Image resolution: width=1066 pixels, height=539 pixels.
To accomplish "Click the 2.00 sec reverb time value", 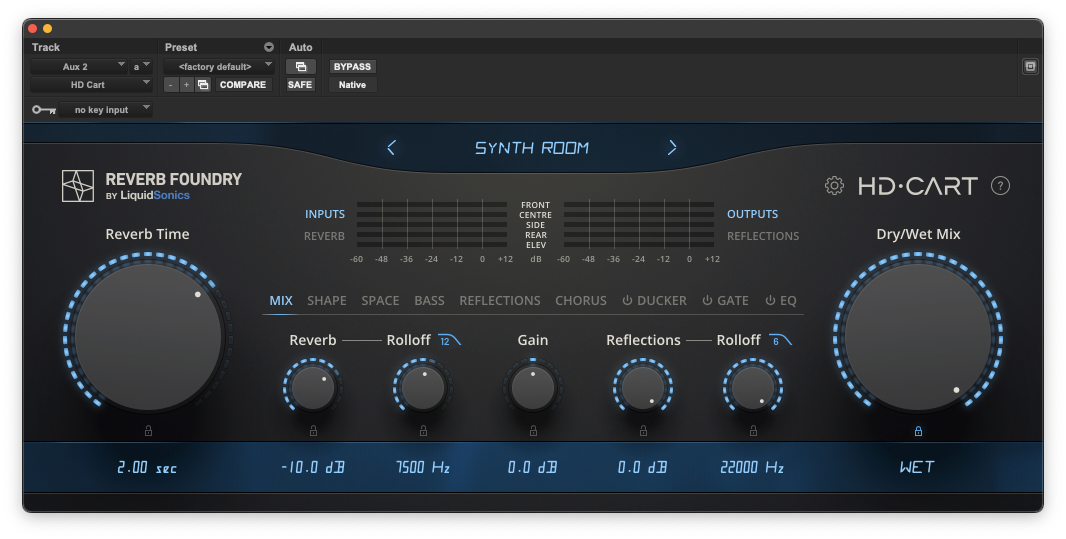I will click(147, 468).
